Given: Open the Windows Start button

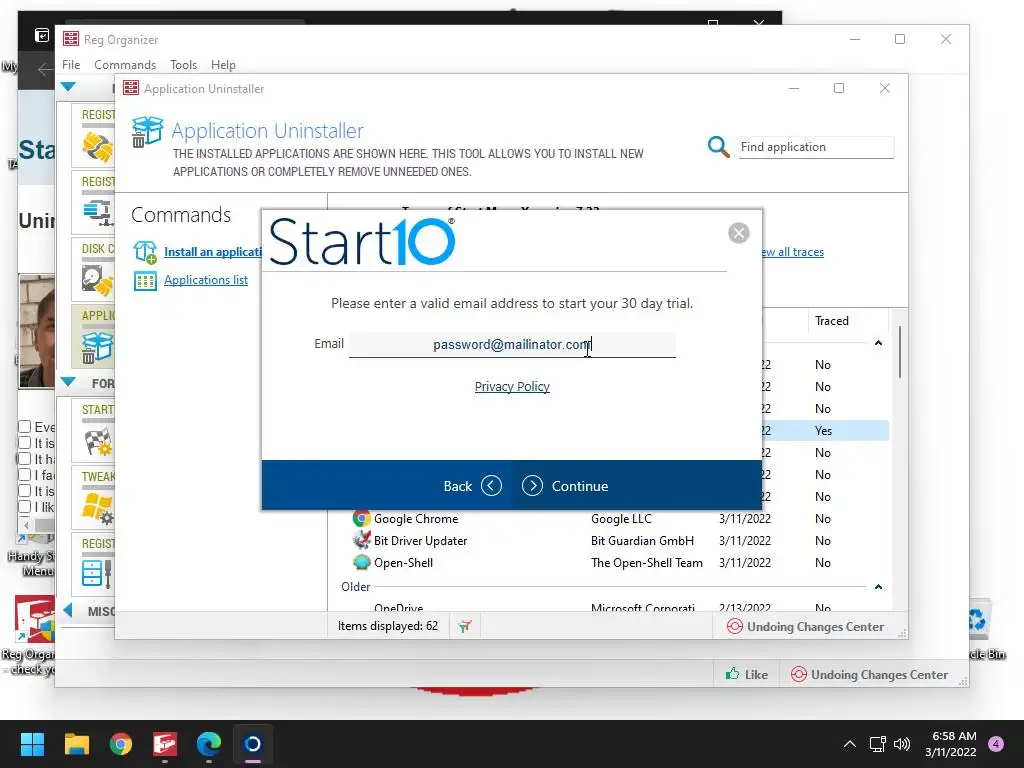Looking at the screenshot, I should [32, 744].
